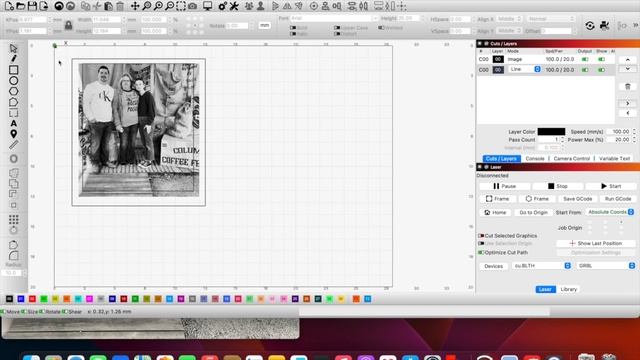Open a project with the folder icon
This screenshot has width=640, height=360.
(20, 6)
